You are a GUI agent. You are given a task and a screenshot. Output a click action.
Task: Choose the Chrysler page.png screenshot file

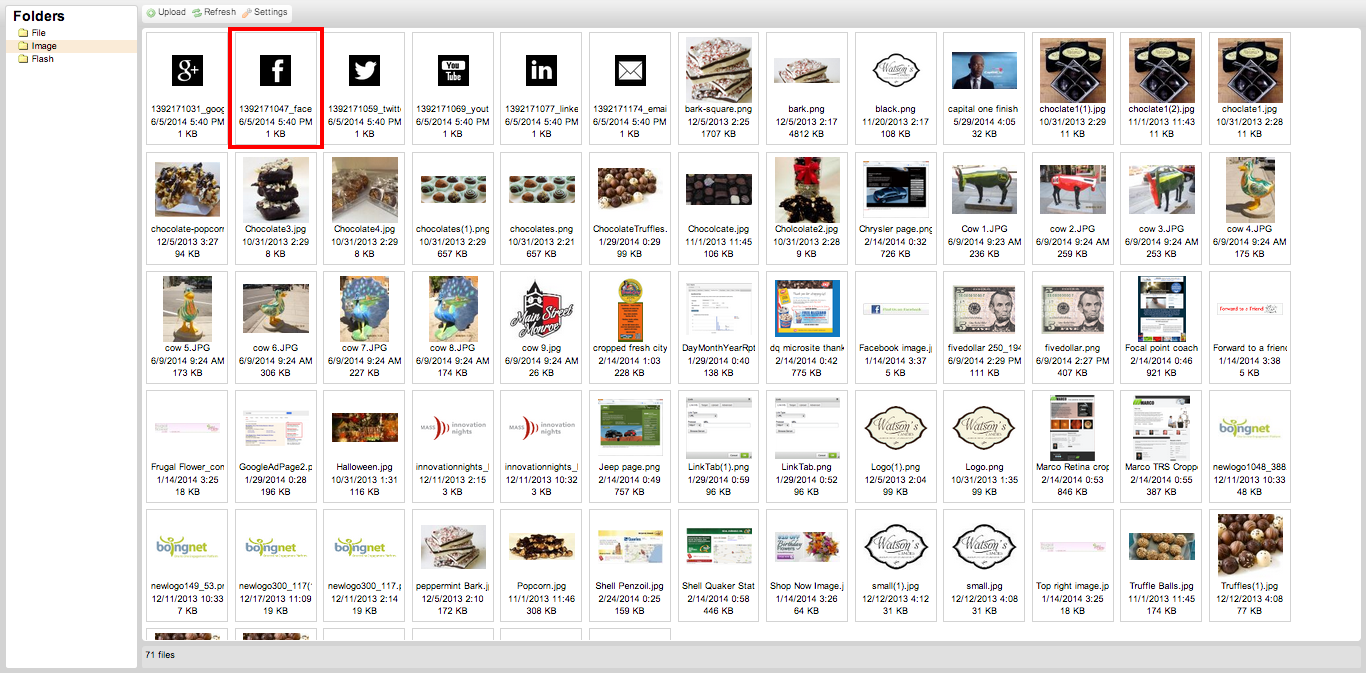[x=895, y=208]
